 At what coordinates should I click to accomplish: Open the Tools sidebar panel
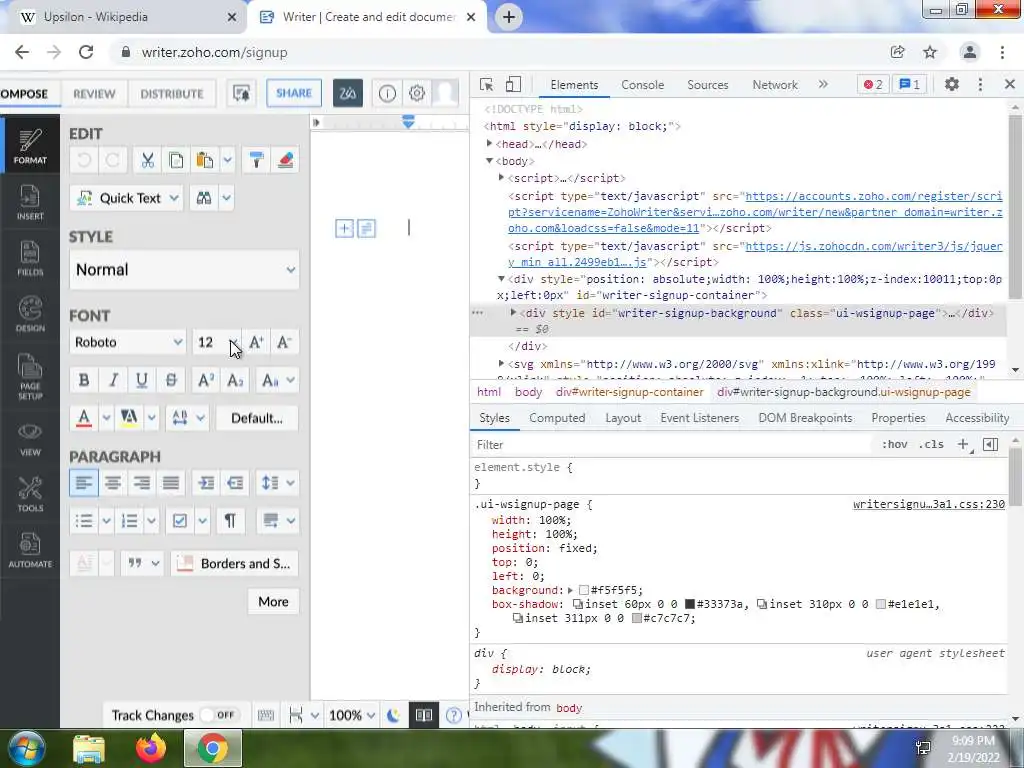pyautogui.click(x=30, y=494)
